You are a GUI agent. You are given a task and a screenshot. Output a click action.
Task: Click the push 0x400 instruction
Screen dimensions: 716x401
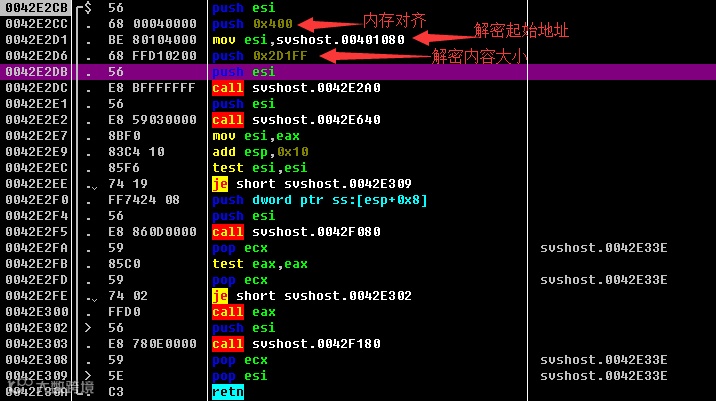click(252, 24)
